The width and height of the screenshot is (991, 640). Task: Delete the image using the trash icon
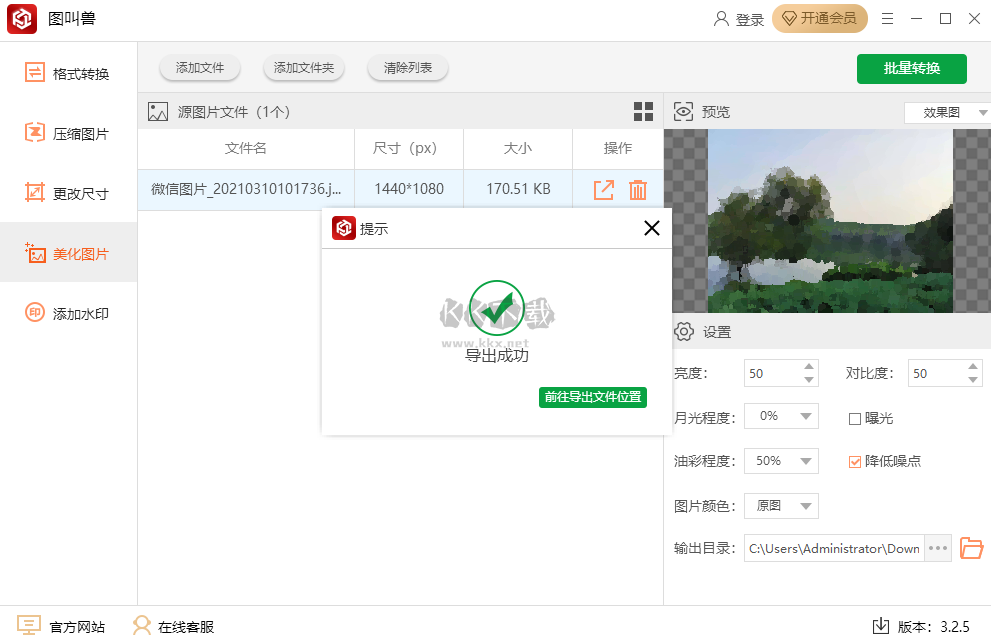pyautogui.click(x=637, y=188)
